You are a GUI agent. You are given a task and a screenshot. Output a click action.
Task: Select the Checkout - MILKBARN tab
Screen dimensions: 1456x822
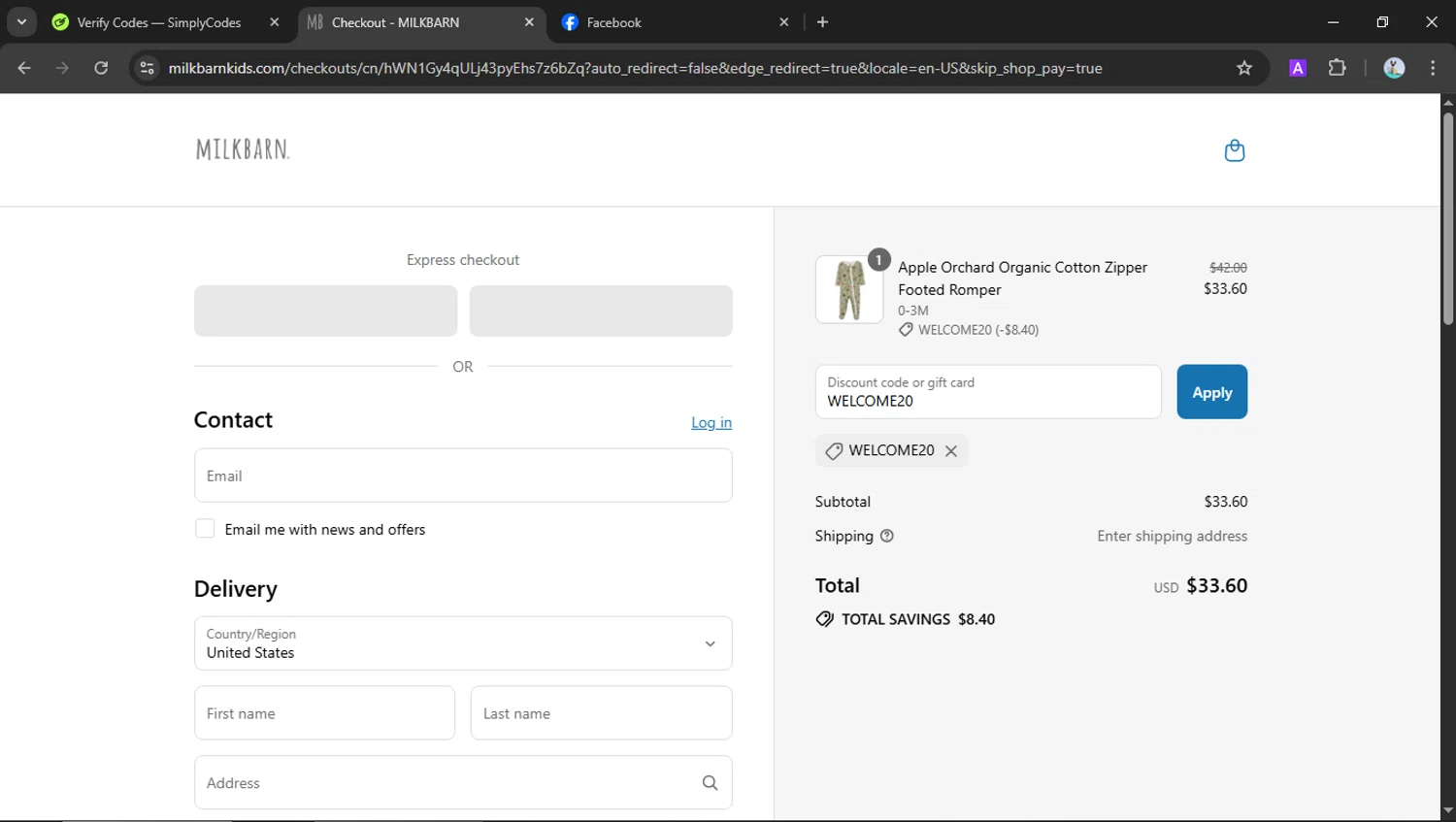click(x=395, y=22)
